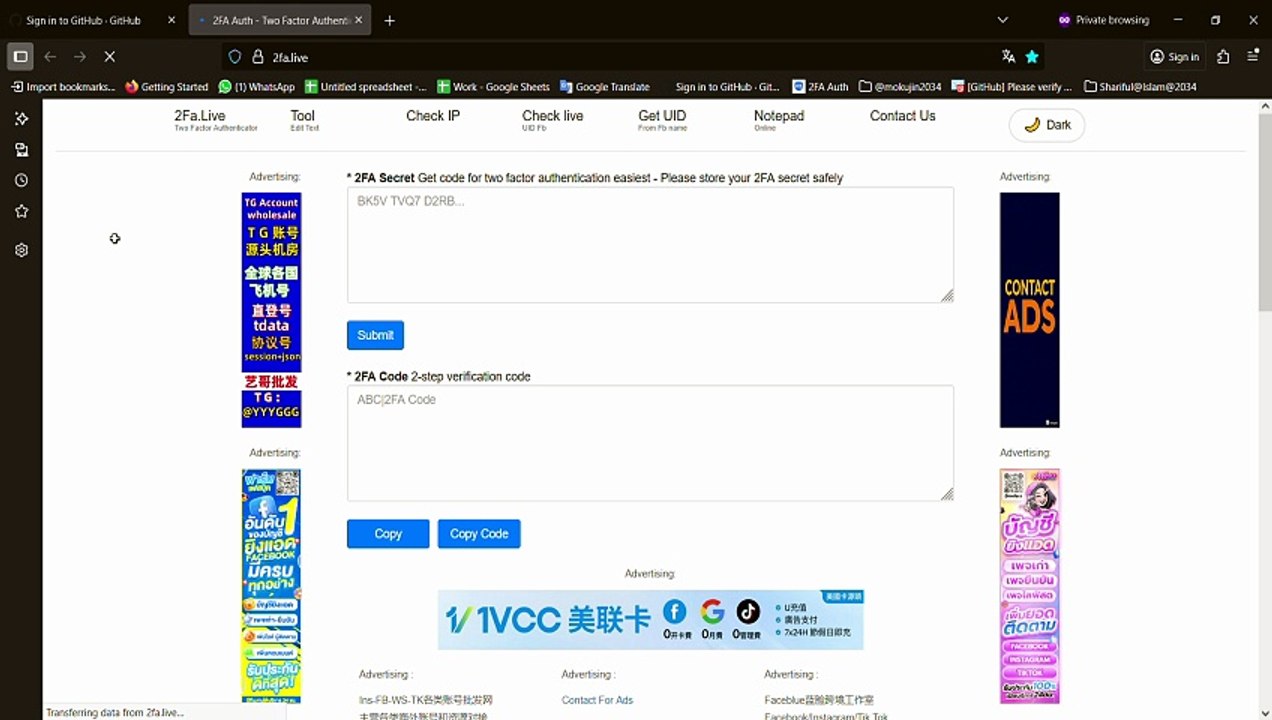Stop loading the page
Image resolution: width=1272 pixels, height=720 pixels.
[110, 57]
